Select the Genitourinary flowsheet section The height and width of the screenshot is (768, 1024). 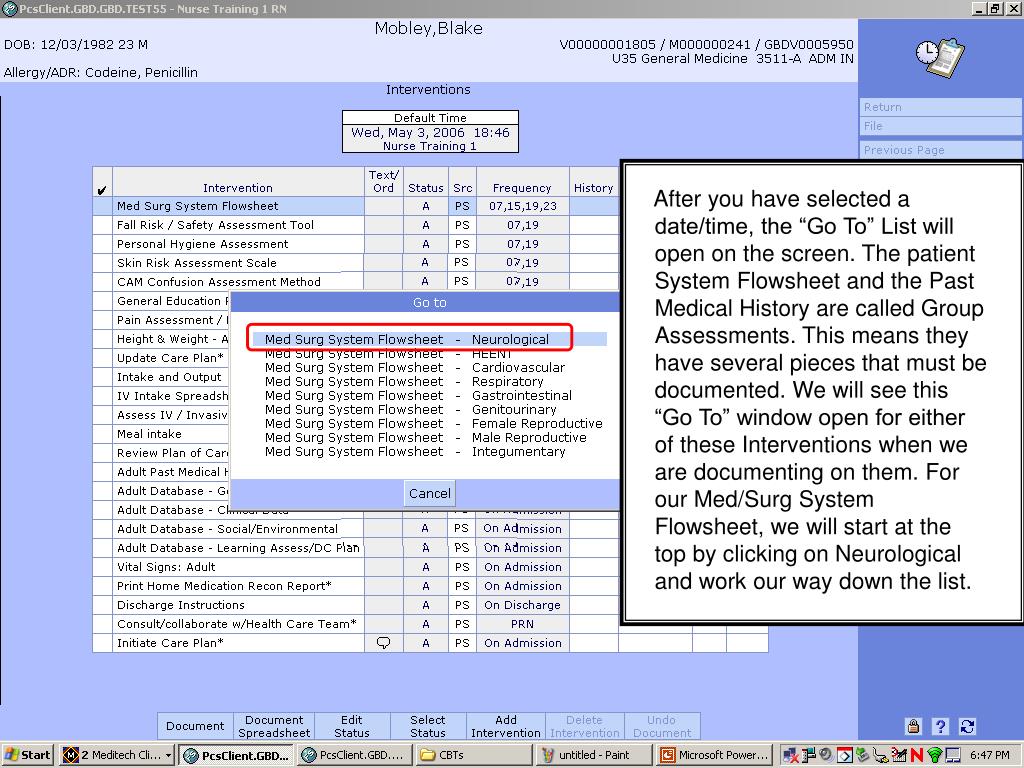410,409
